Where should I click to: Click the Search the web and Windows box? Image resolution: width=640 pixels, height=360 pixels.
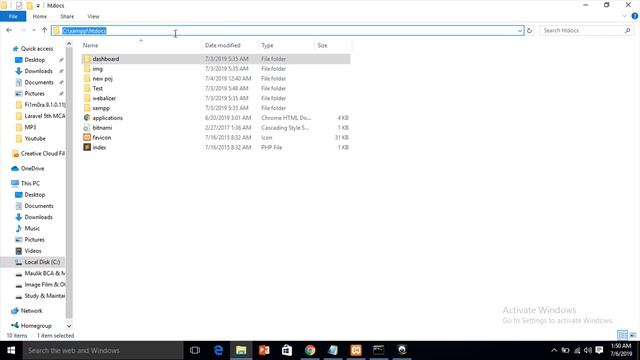pyautogui.click(x=103, y=350)
